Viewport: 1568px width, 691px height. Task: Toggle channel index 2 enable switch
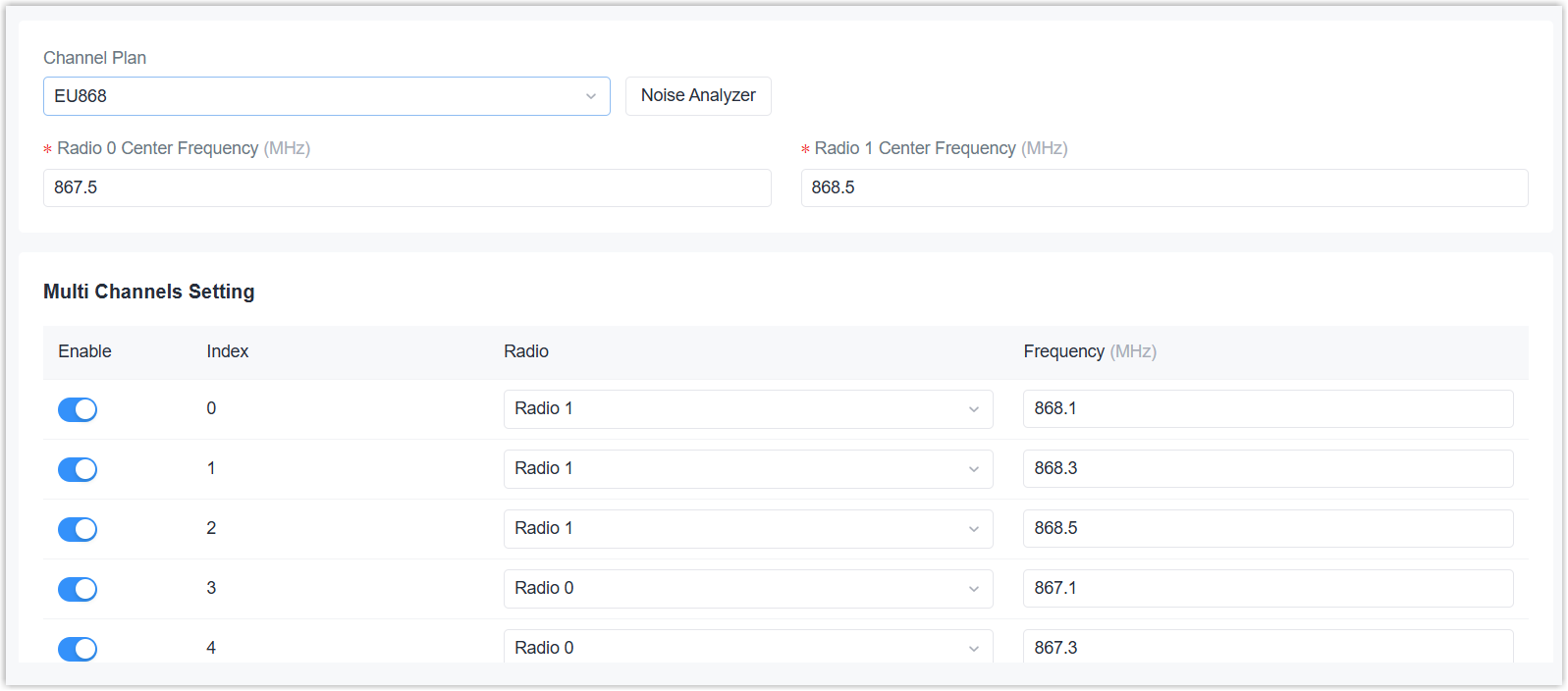pos(78,529)
